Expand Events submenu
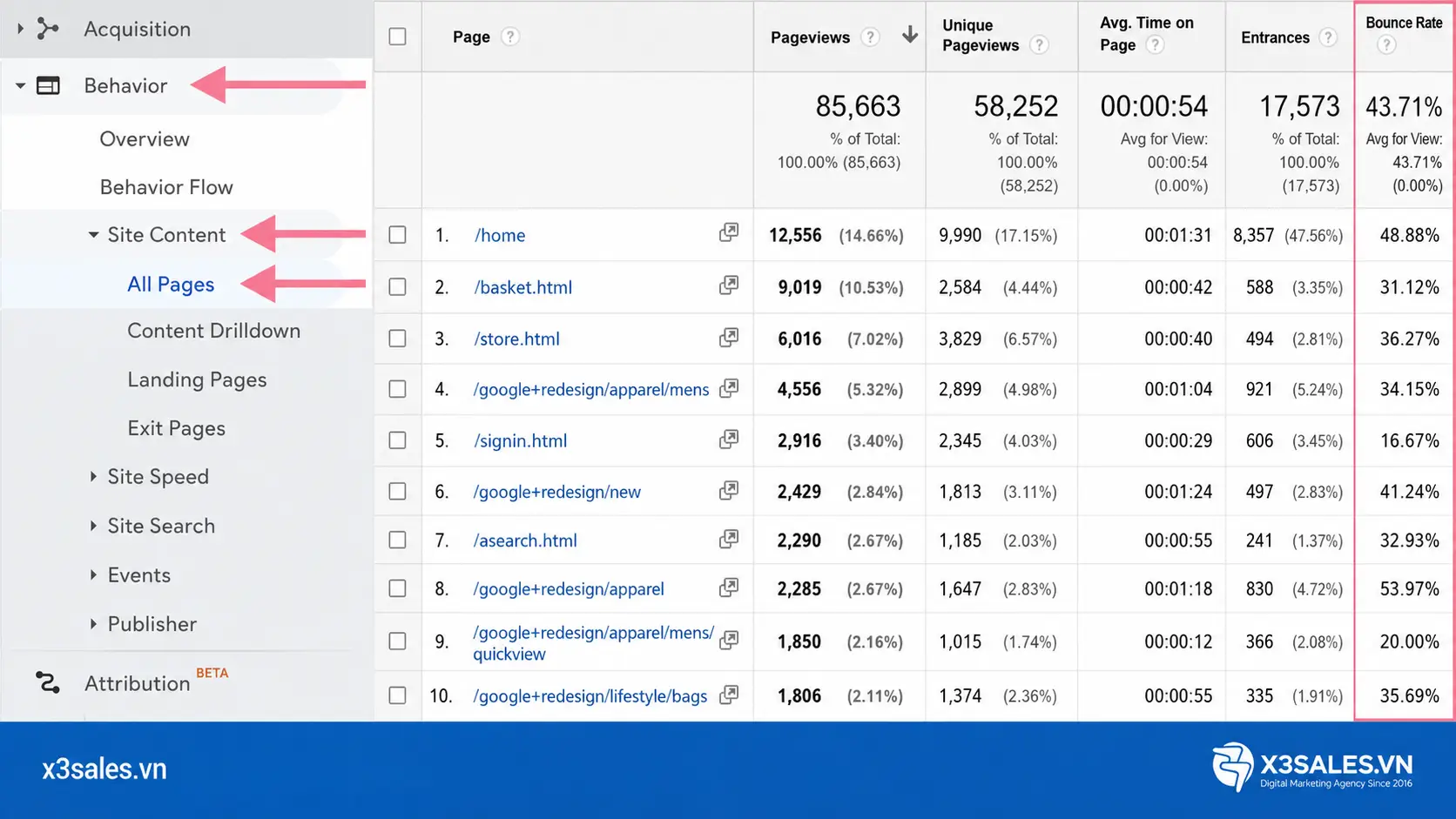The height and width of the screenshot is (819, 1456). point(93,574)
